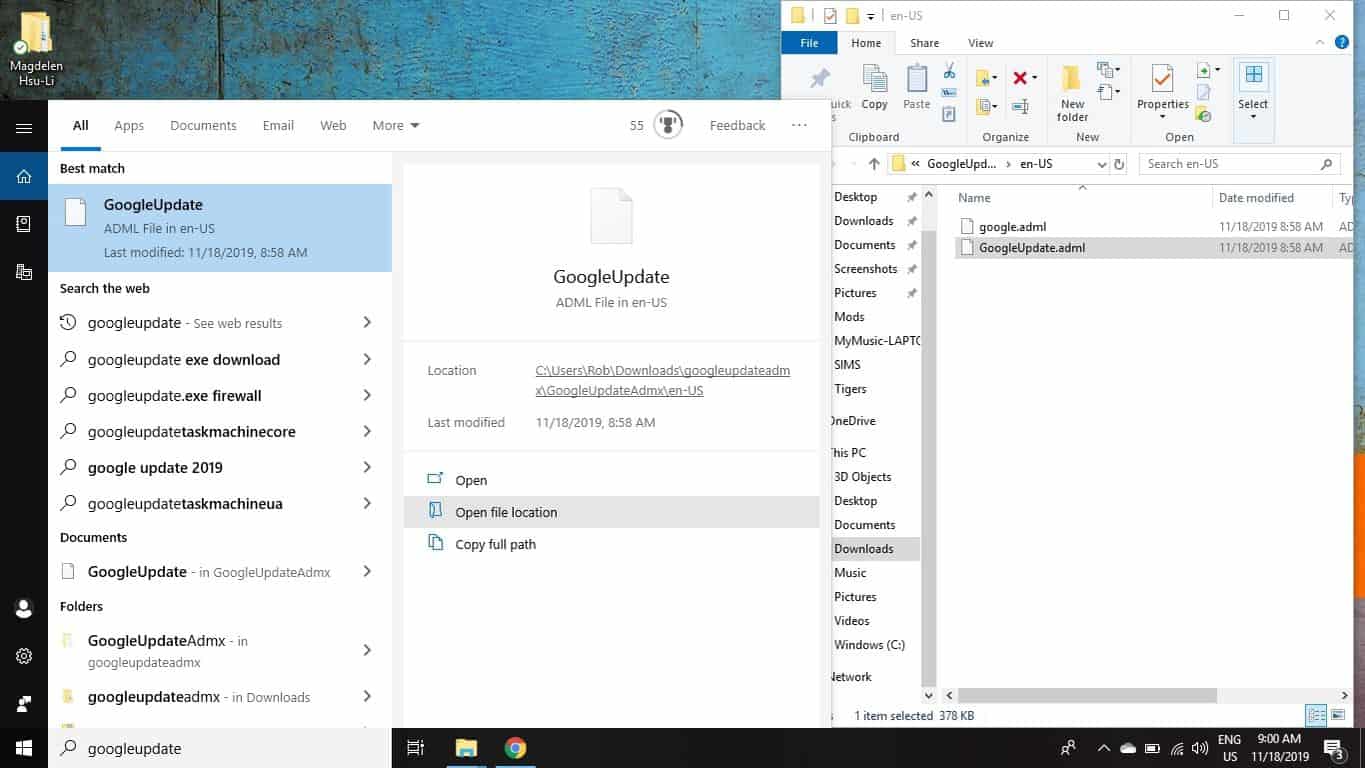This screenshot has height=768, width=1365.
Task: Click the Settings gear in search sidebar
Action: pos(24,656)
